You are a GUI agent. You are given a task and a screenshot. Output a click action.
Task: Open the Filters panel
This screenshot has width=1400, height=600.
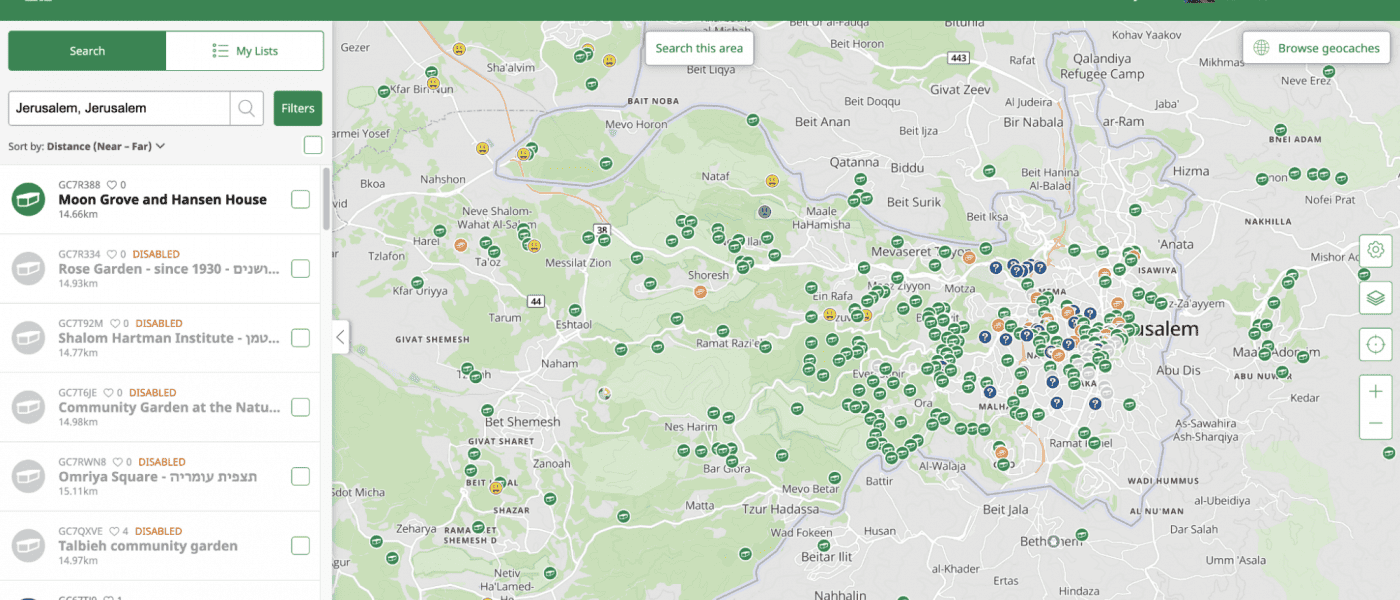(x=298, y=108)
